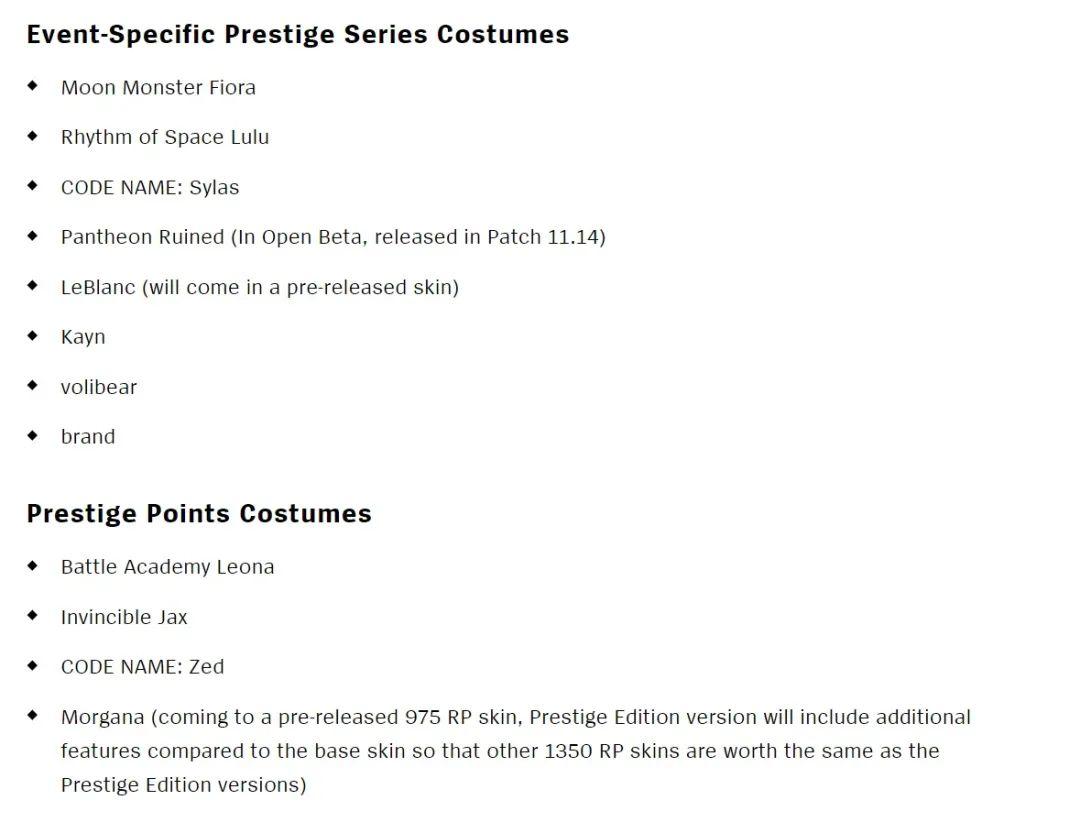This screenshot has width=1080, height=833.
Task: Click the volibear list item
Action: tap(98, 387)
